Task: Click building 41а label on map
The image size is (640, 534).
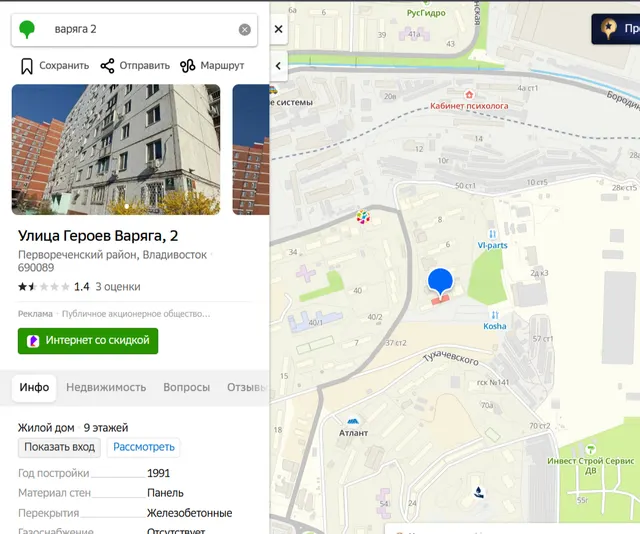Action: pyautogui.click(x=414, y=34)
